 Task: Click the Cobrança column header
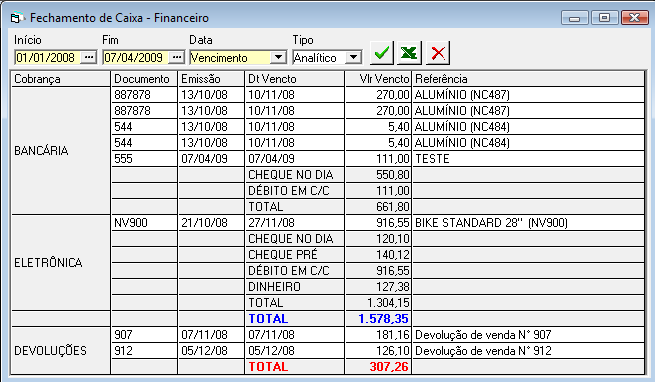pyautogui.click(x=61, y=79)
